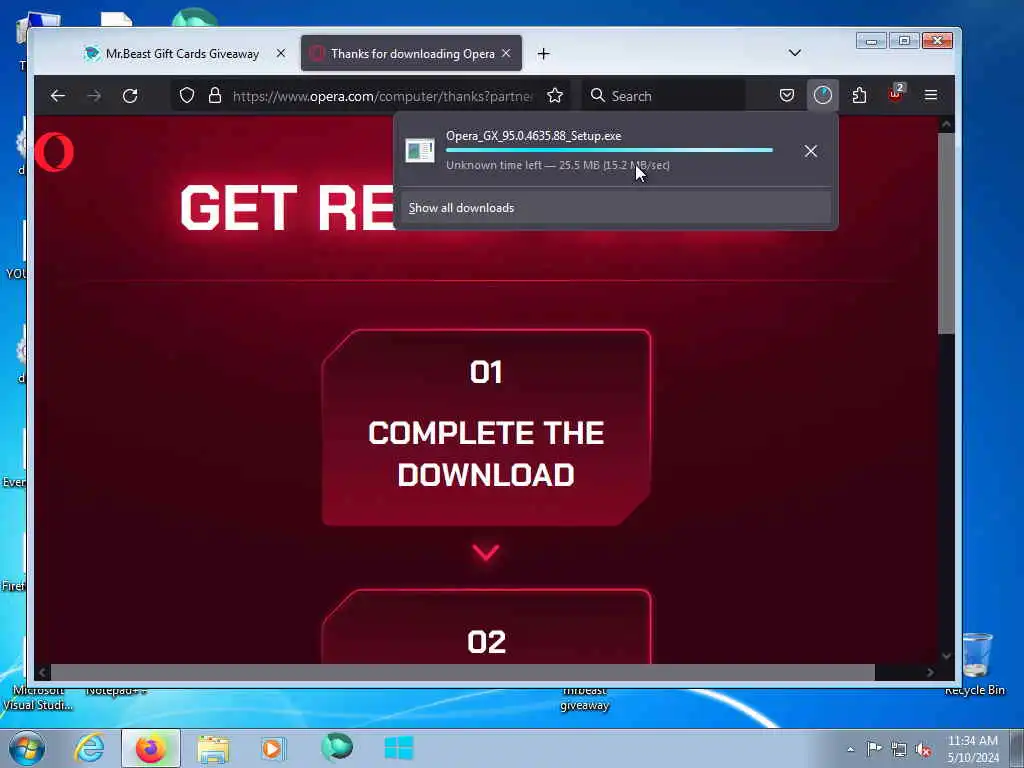Click the muted volume tray icon

click(923, 749)
